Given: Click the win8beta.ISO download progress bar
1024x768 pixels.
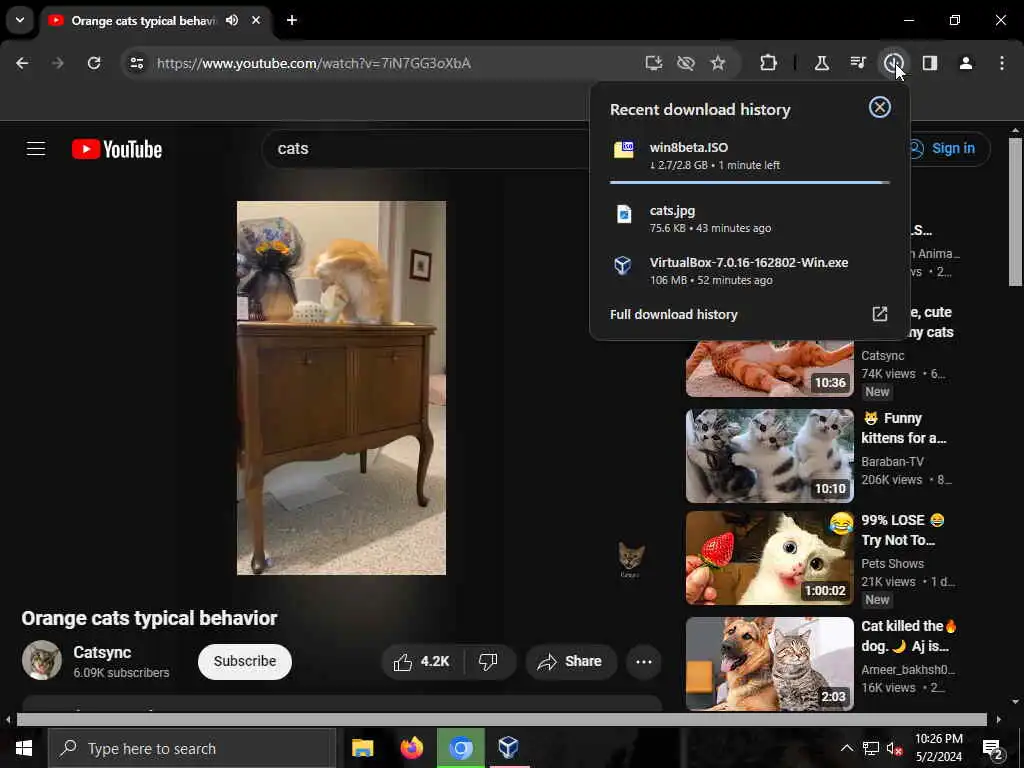Looking at the screenshot, I should [x=750, y=183].
